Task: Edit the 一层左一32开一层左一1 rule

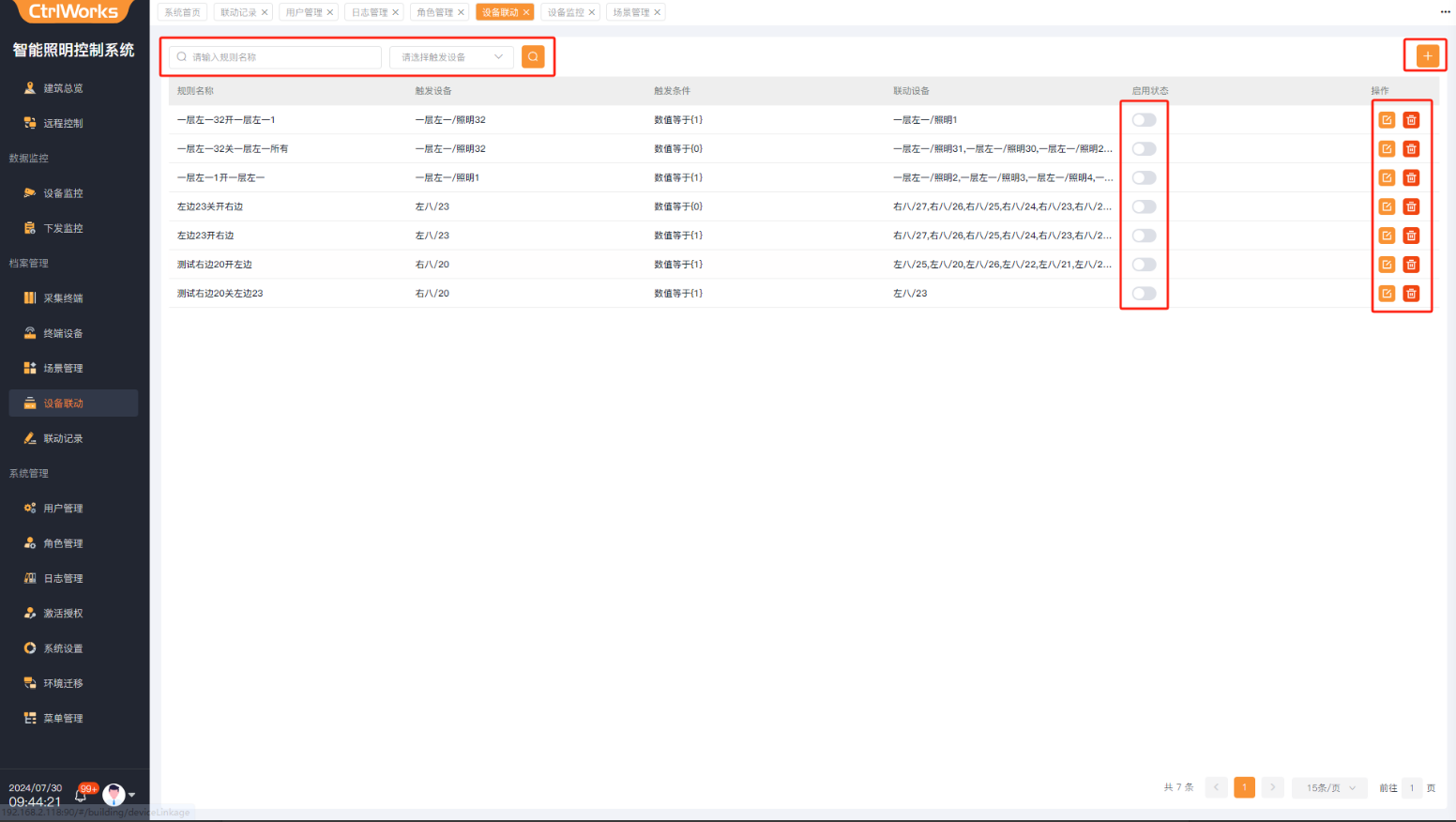Action: pyautogui.click(x=1387, y=120)
